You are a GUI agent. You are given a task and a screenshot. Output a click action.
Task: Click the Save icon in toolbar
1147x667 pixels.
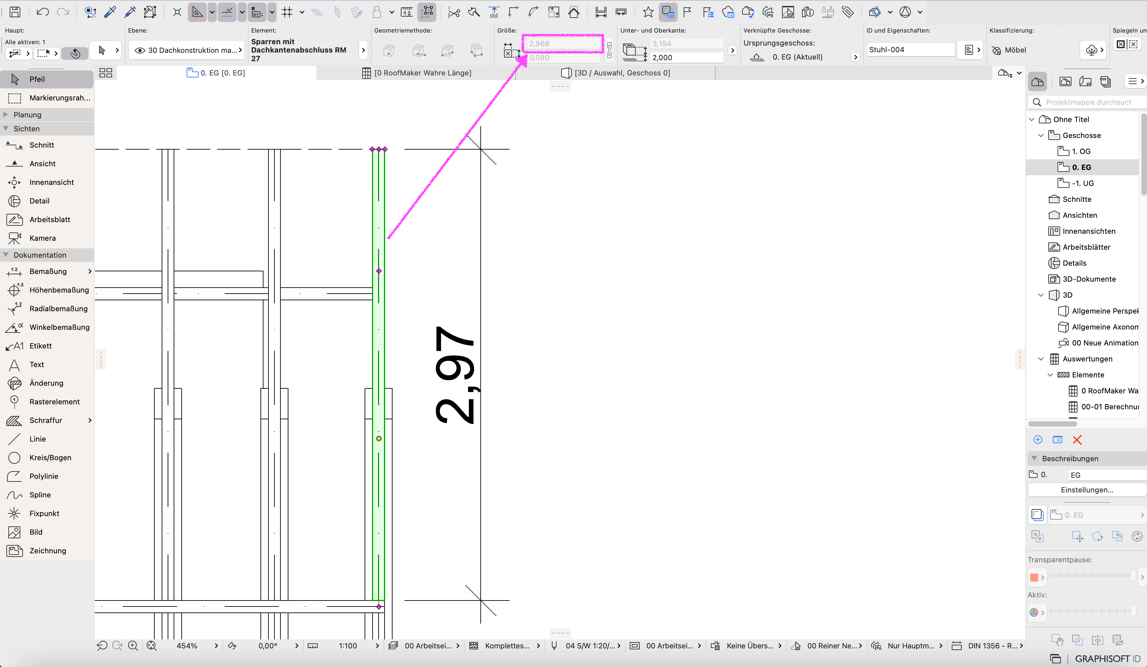[x=15, y=12]
